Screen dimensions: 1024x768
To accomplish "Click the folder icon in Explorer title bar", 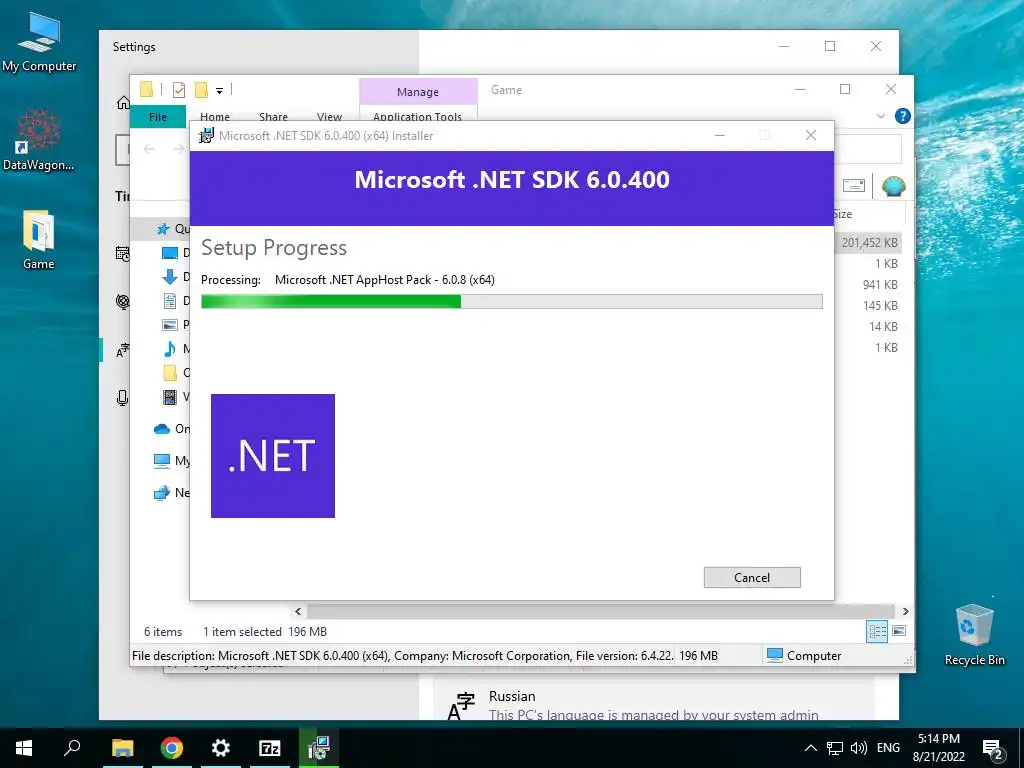I will pos(146,89).
